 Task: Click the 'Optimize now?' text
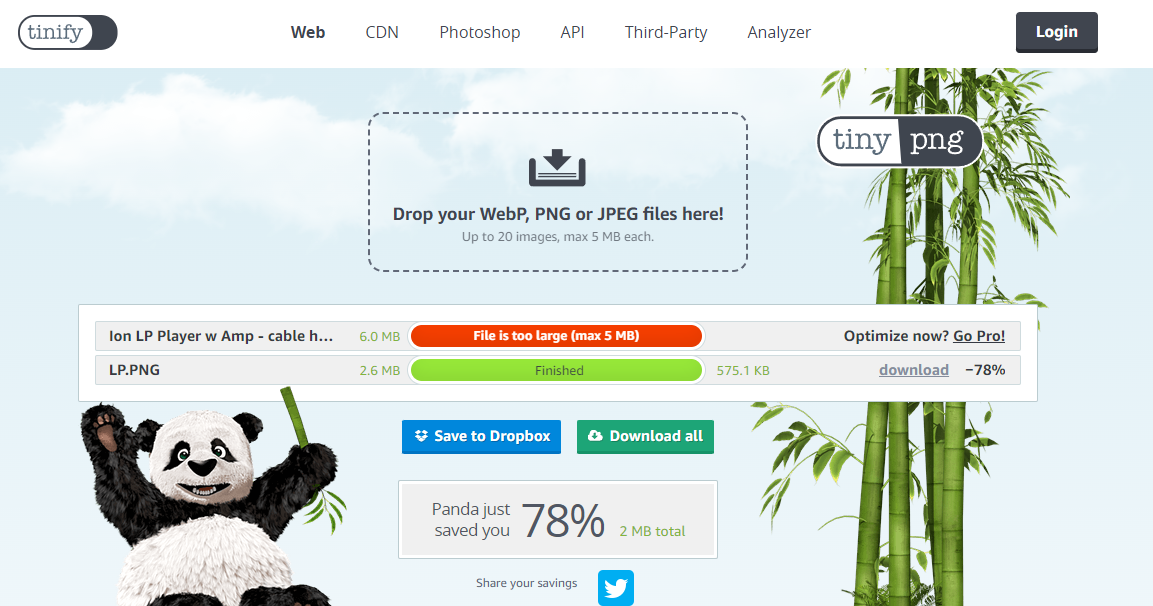896,336
